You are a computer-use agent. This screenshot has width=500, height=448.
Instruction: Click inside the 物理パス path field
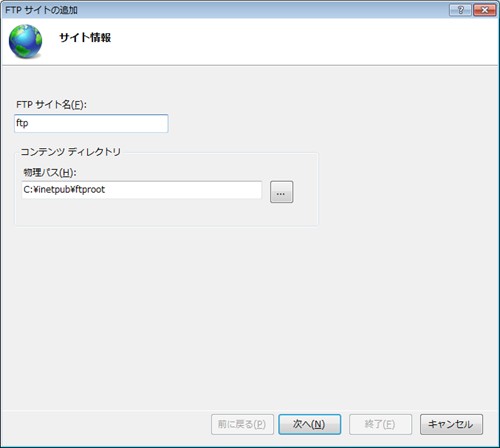coord(142,190)
